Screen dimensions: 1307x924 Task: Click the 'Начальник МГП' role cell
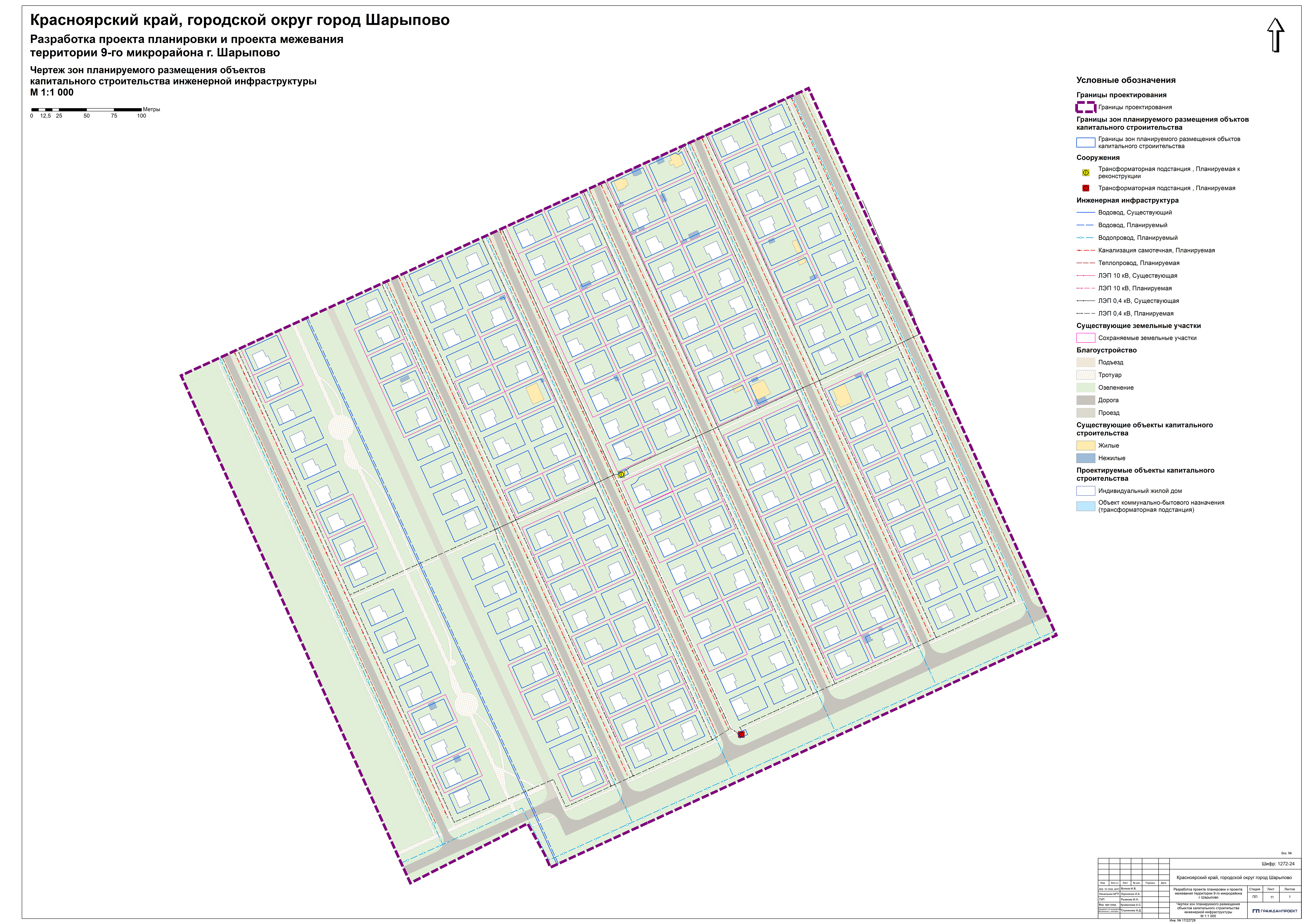(x=1109, y=894)
